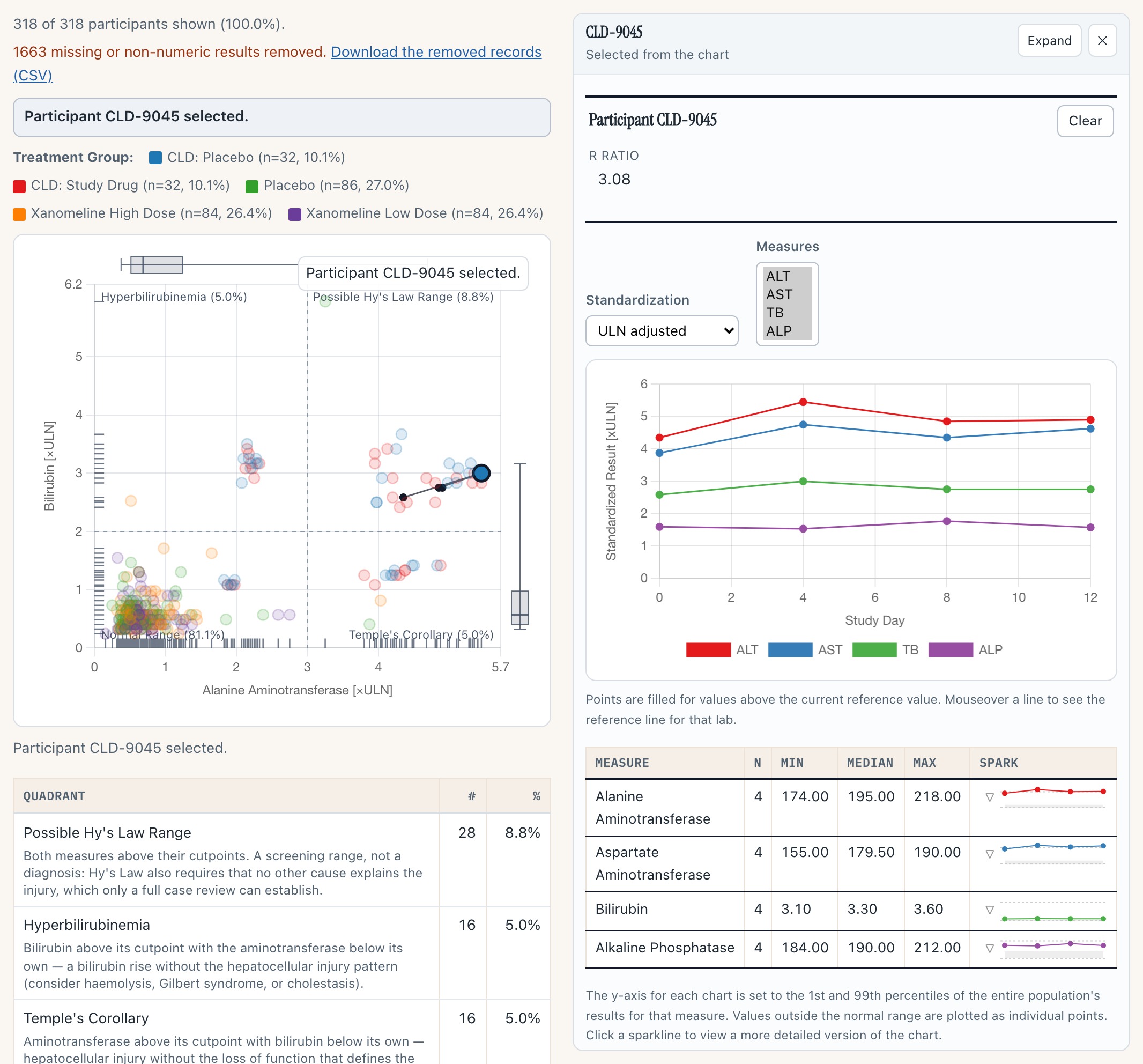Open the Bilirubin green sparkline
Viewport: 1143px width, 1064px height.
click(x=1053, y=911)
